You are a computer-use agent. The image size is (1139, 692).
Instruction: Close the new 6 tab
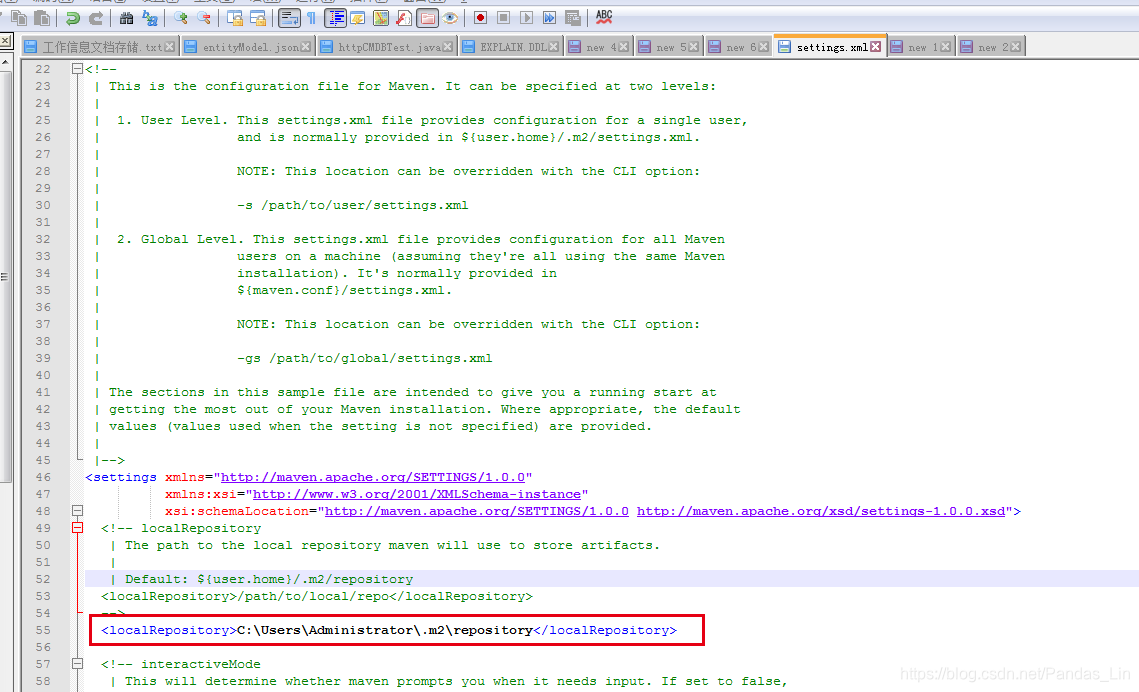click(763, 47)
